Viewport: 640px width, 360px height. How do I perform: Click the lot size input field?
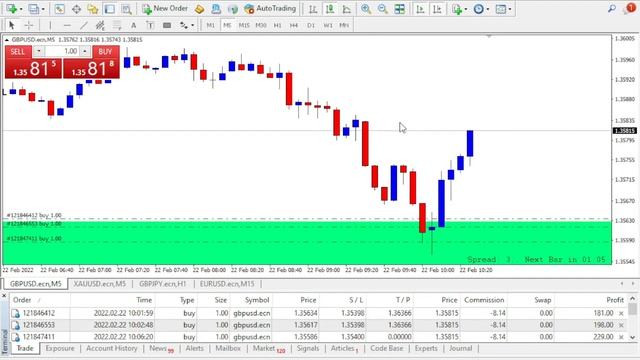pyautogui.click(x=62, y=51)
